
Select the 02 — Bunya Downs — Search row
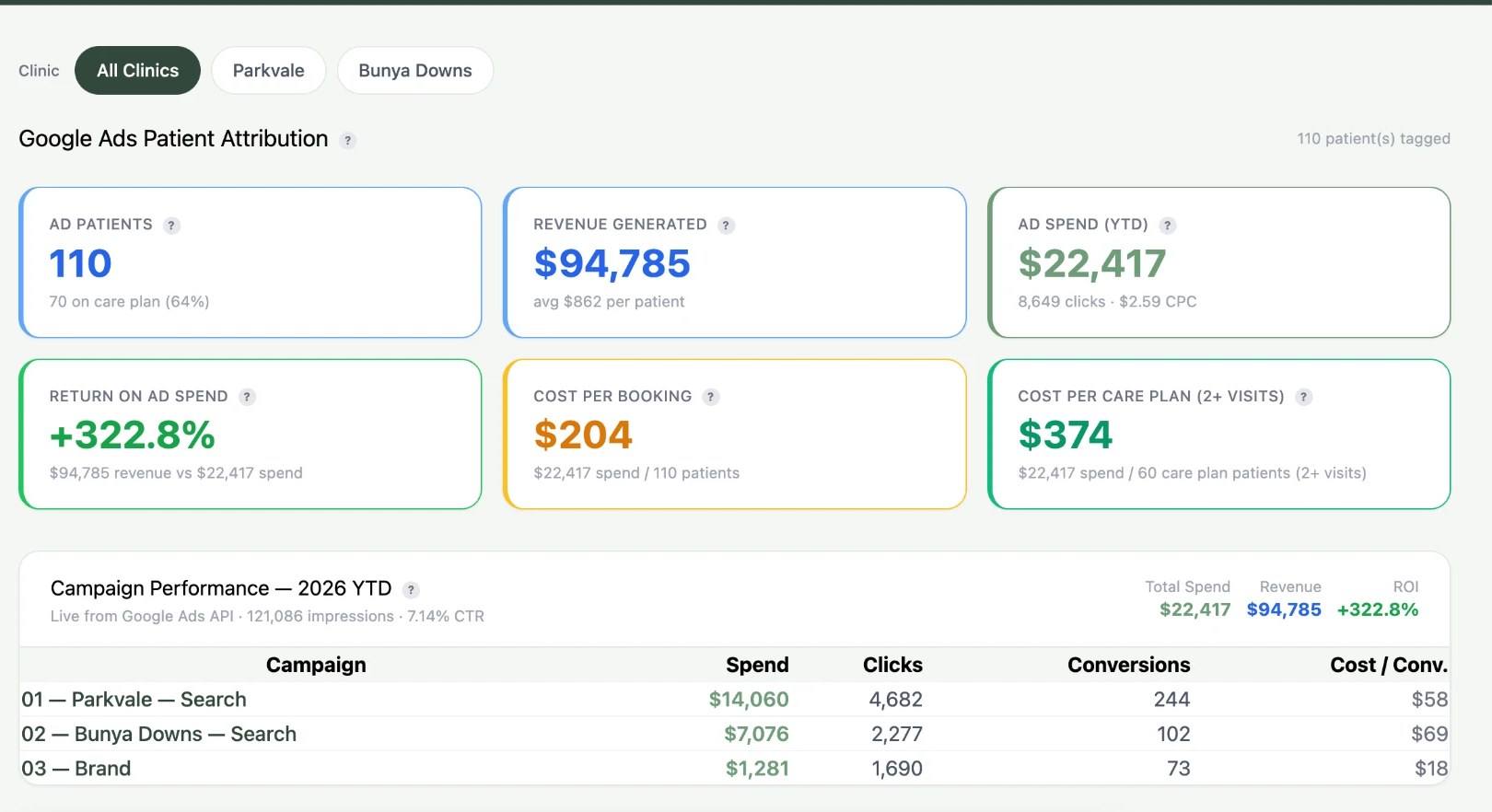coord(734,734)
